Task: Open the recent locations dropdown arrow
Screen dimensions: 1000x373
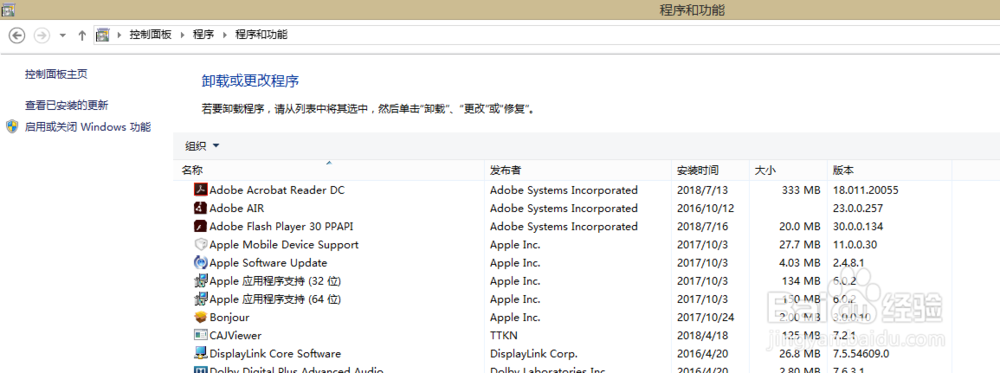Action: (x=62, y=36)
